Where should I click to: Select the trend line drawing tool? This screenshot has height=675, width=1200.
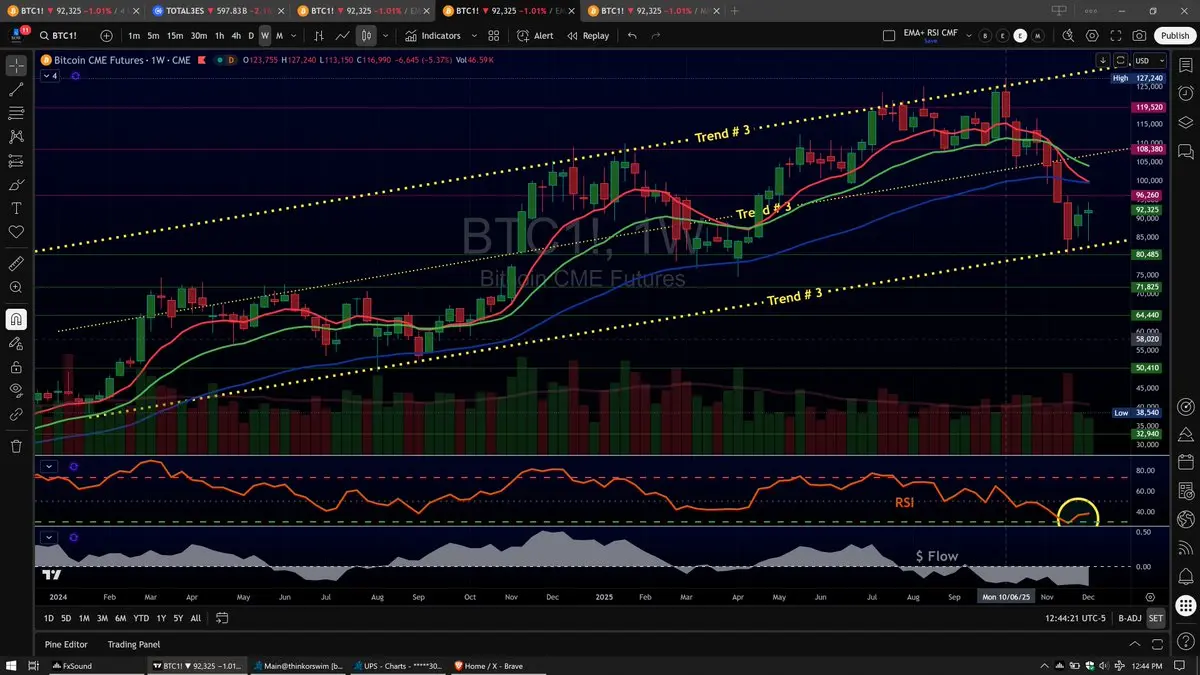(16, 89)
